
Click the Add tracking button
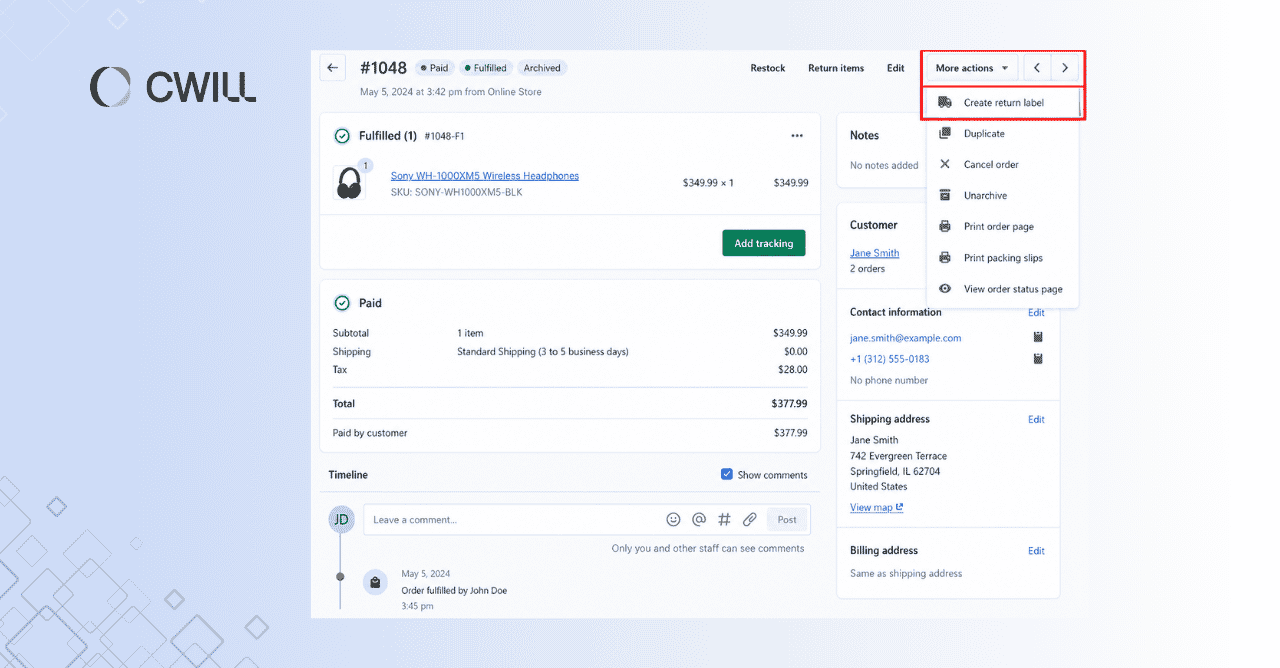coord(763,243)
